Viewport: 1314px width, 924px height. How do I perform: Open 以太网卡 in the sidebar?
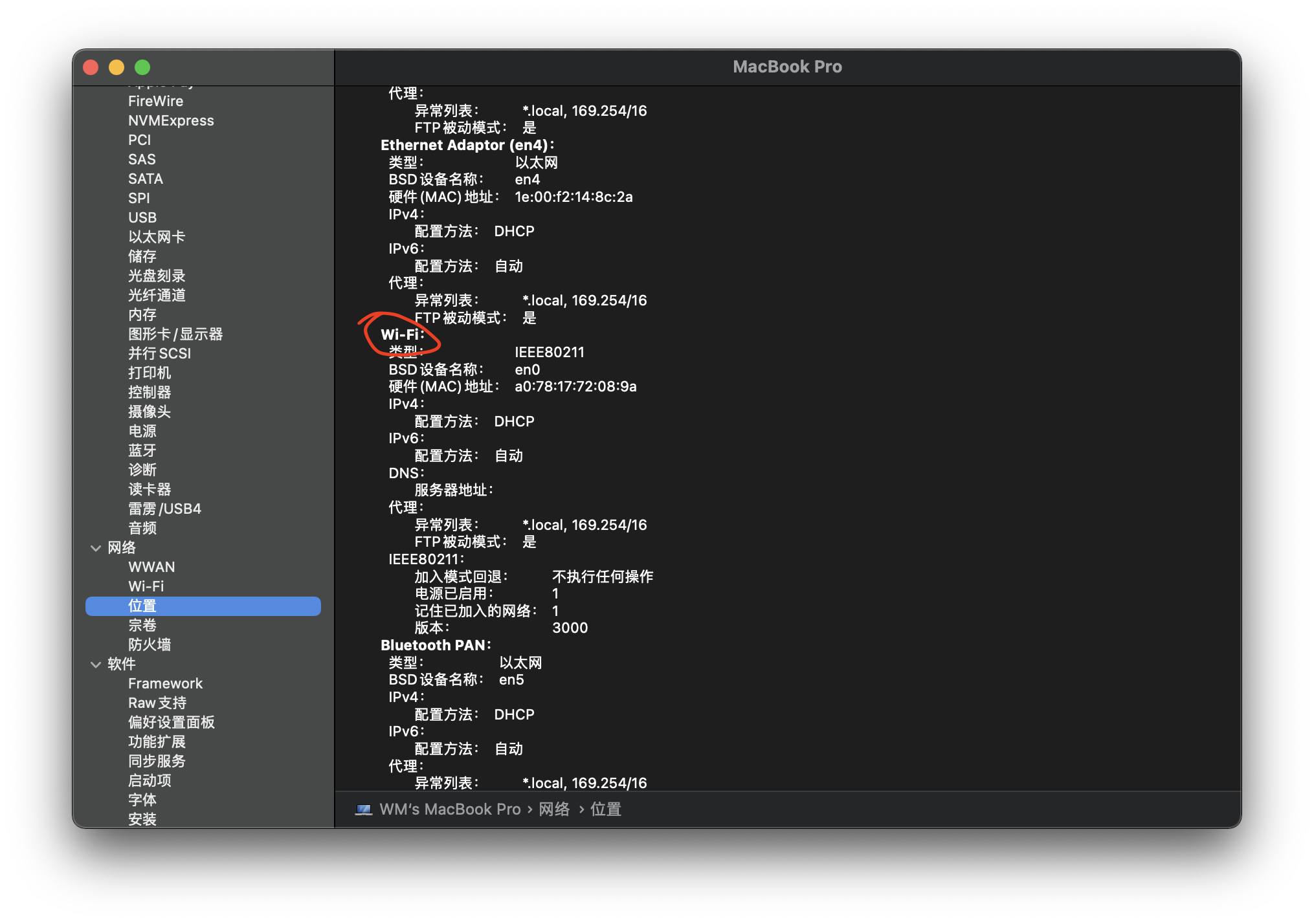157,237
